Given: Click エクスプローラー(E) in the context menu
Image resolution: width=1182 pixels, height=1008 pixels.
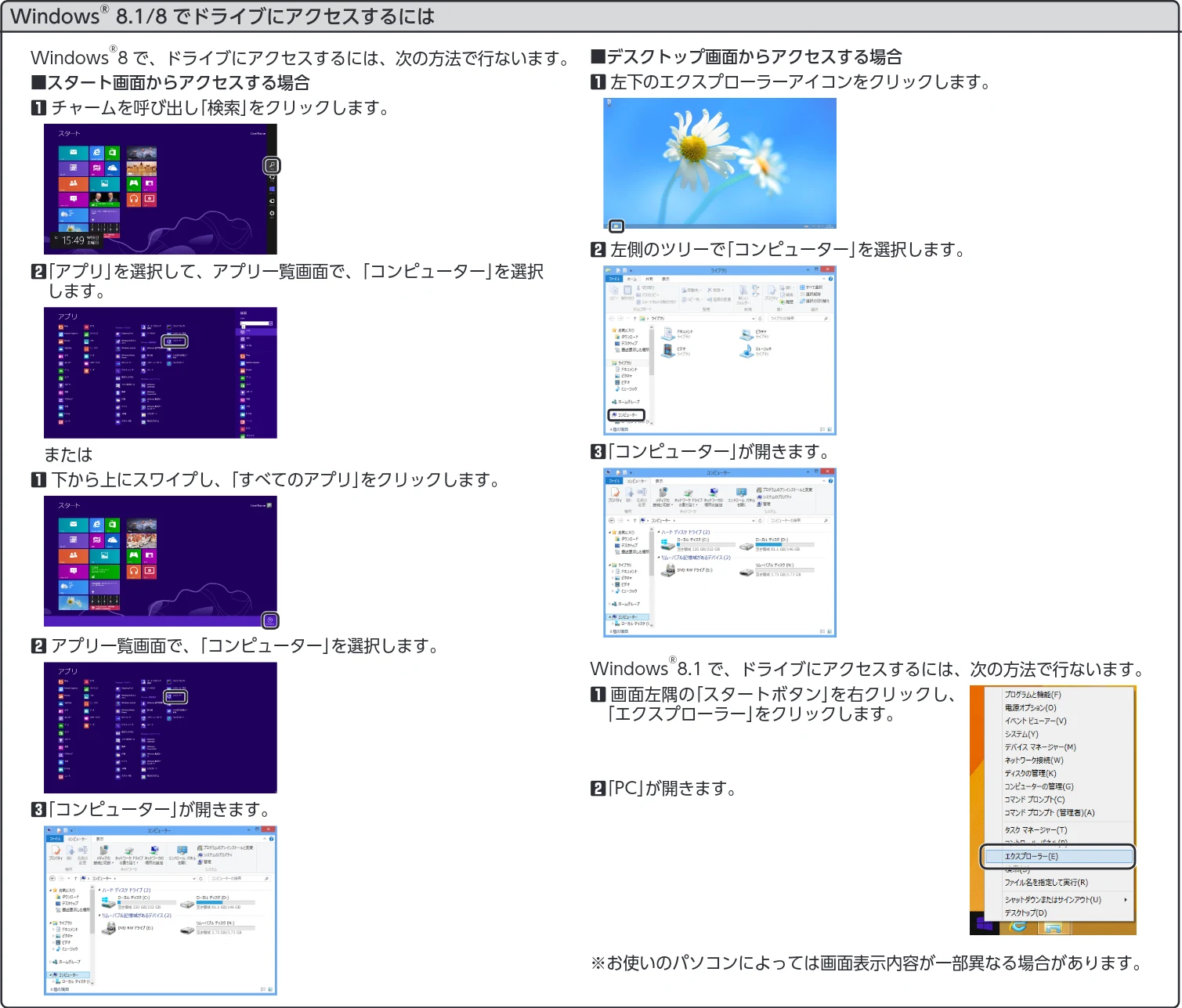Looking at the screenshot, I should pyautogui.click(x=1057, y=856).
